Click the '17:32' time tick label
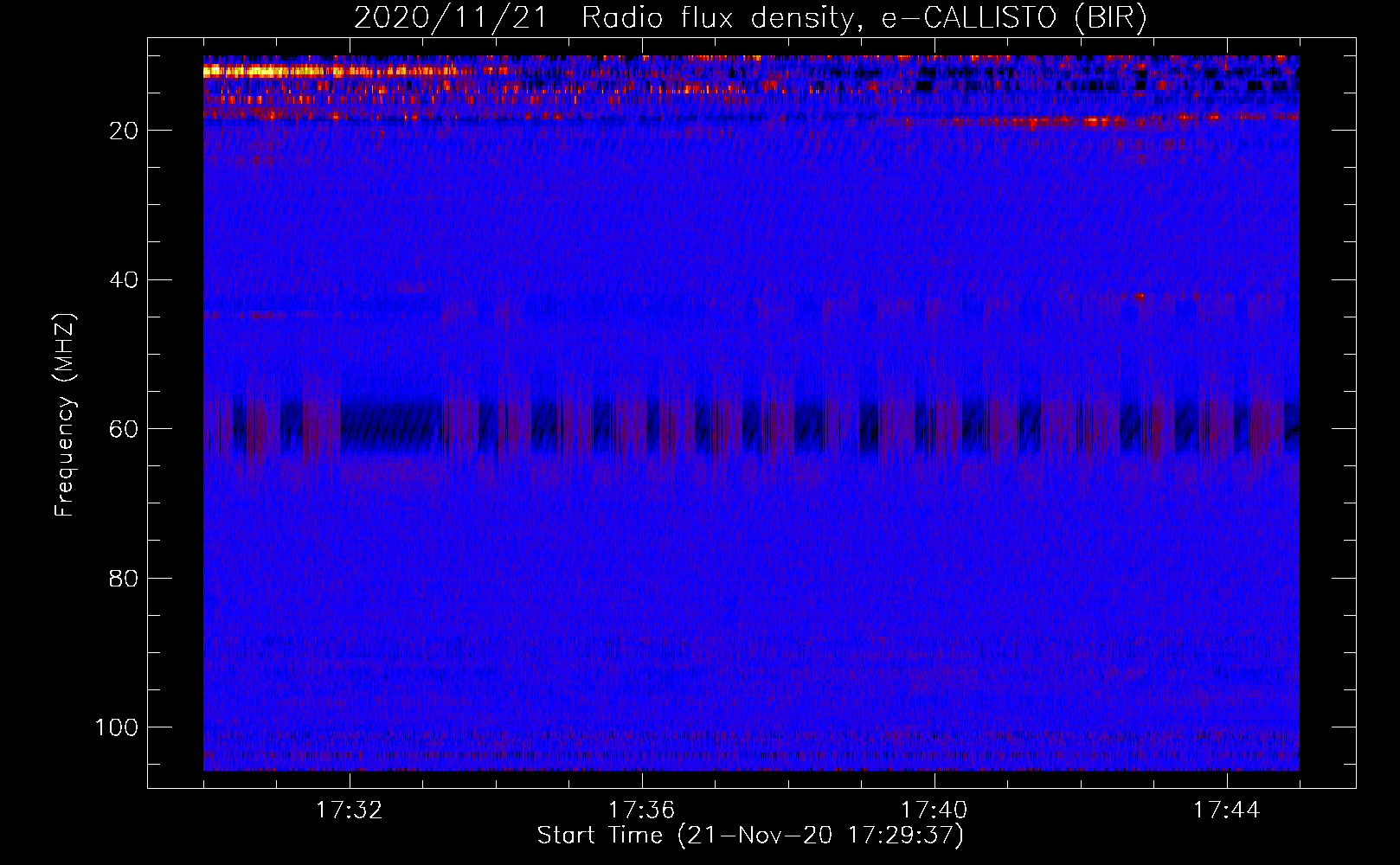 350,811
